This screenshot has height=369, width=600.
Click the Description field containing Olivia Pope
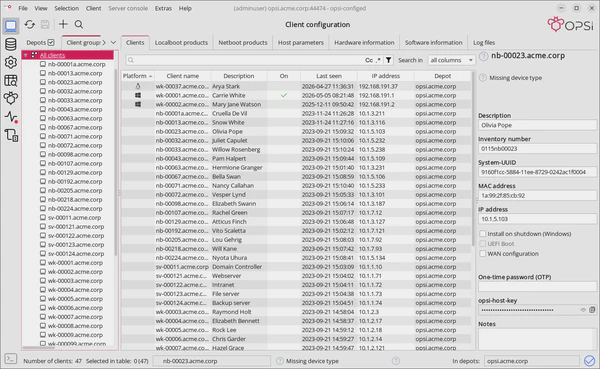537,125
